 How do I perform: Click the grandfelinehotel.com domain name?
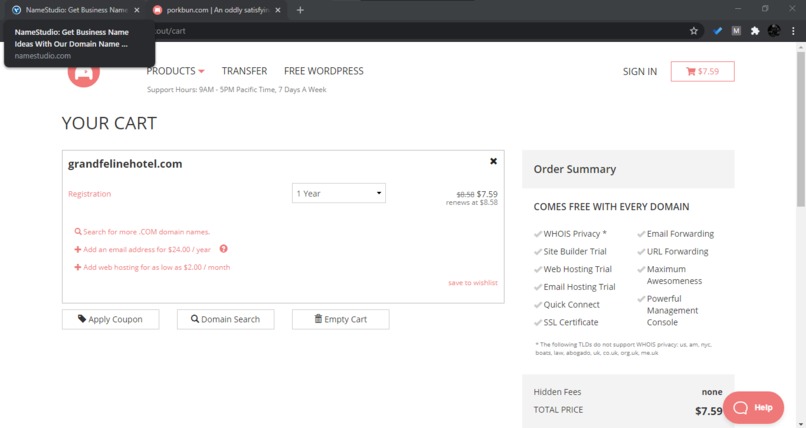click(x=125, y=164)
